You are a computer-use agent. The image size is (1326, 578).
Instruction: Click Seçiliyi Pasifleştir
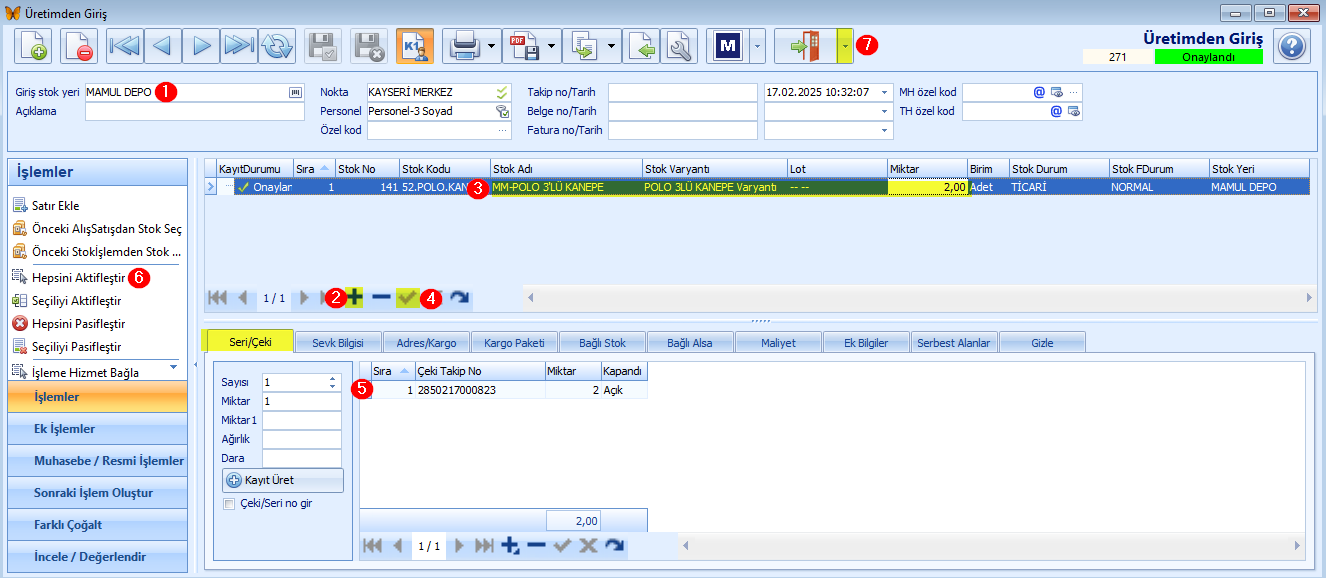pos(76,347)
